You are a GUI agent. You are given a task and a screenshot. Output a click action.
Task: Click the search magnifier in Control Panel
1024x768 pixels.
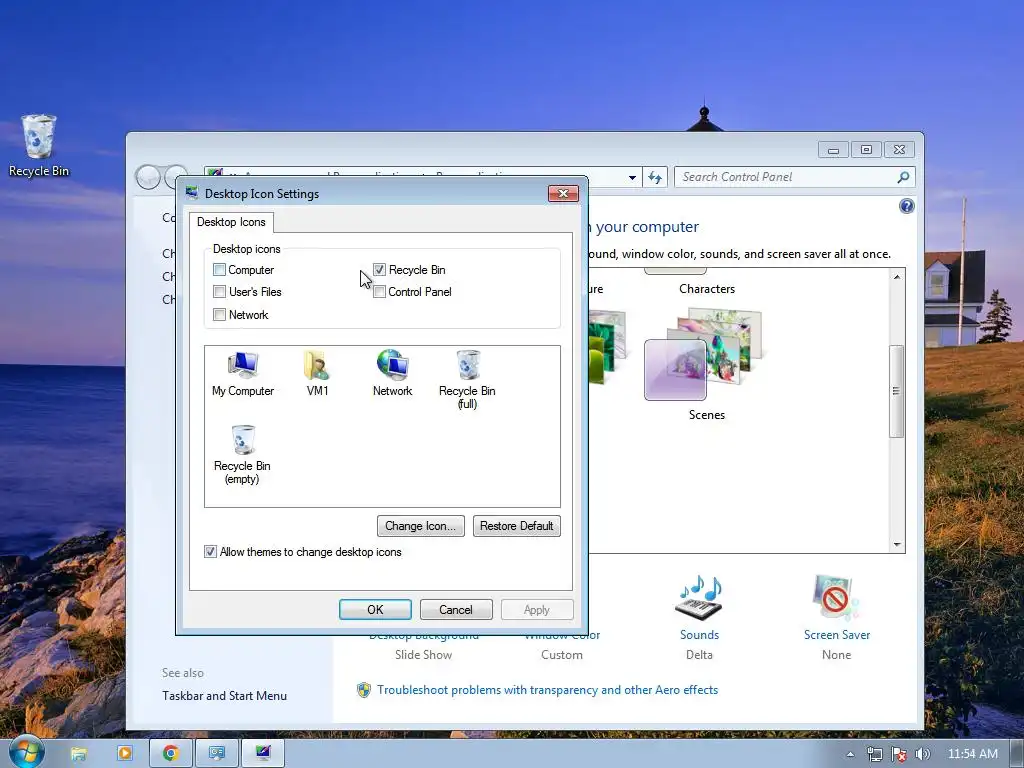coord(903,177)
